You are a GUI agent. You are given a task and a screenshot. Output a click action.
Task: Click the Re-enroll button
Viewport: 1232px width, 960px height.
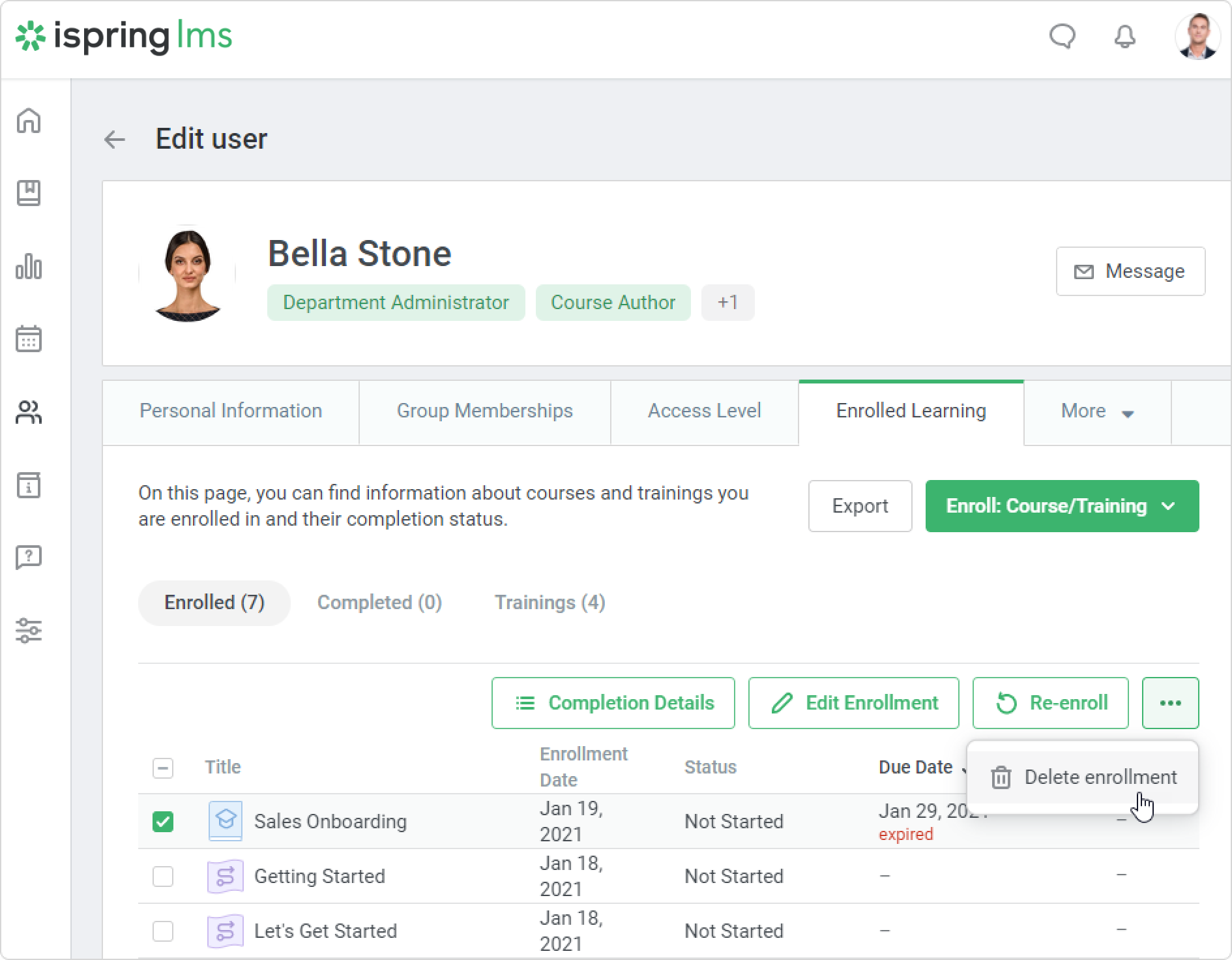tap(1050, 702)
